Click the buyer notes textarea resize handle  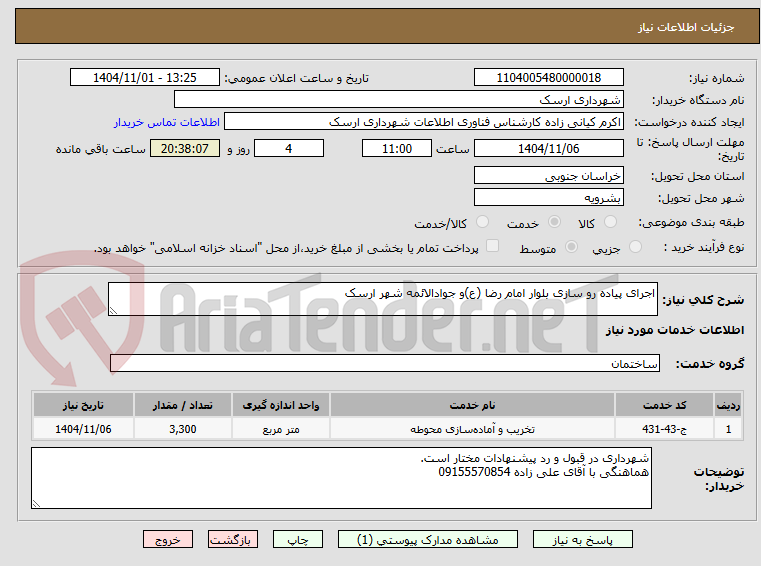[36, 503]
